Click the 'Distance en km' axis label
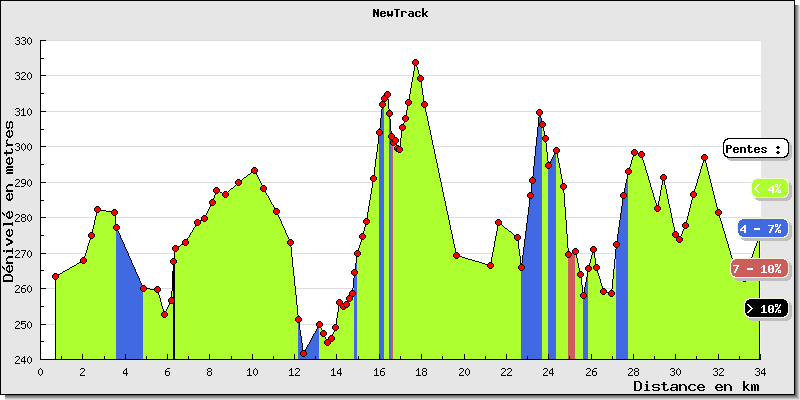The height and width of the screenshot is (400, 800). pyautogui.click(x=695, y=386)
